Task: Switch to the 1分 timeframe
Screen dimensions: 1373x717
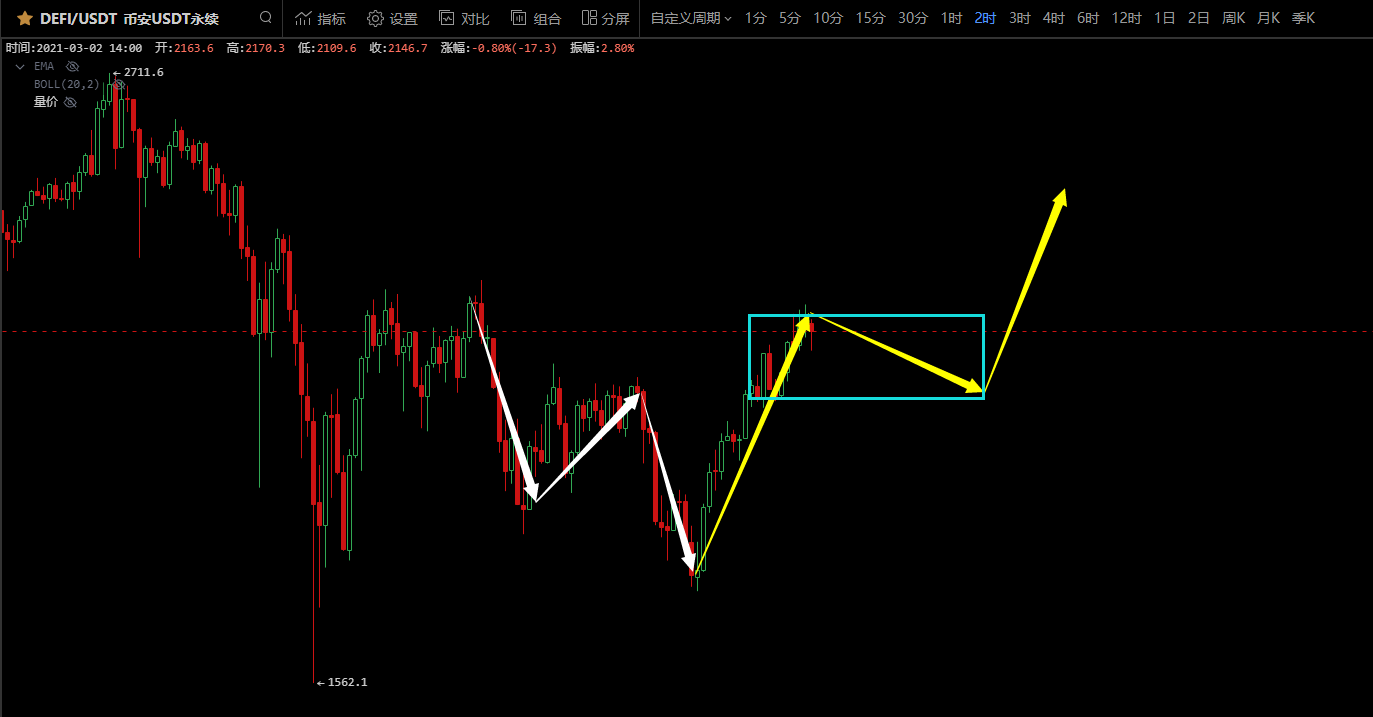Action: pos(756,18)
